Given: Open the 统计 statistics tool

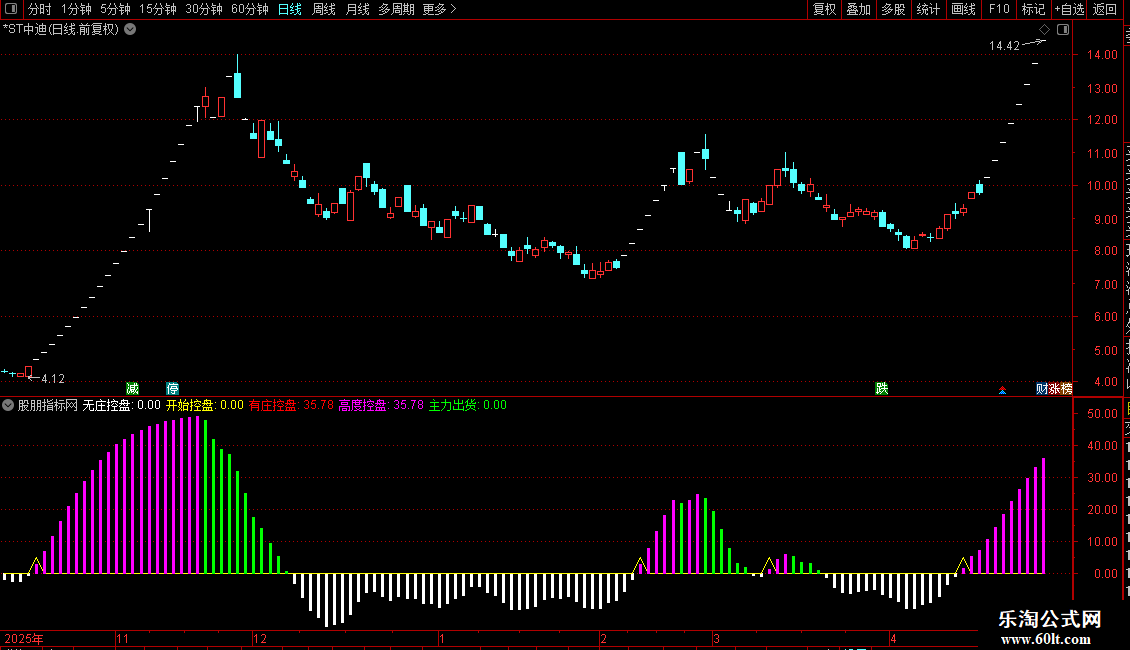Looking at the screenshot, I should 927,9.
